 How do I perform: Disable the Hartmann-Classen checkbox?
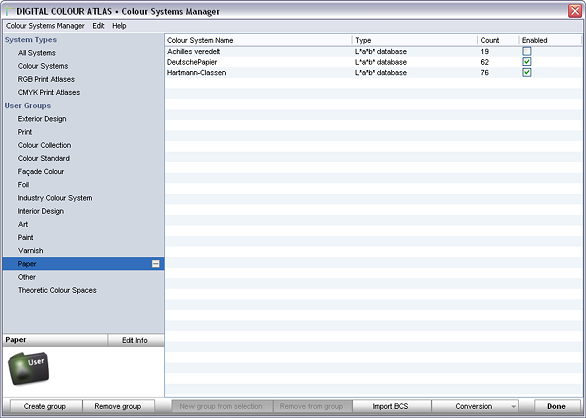coord(527,72)
